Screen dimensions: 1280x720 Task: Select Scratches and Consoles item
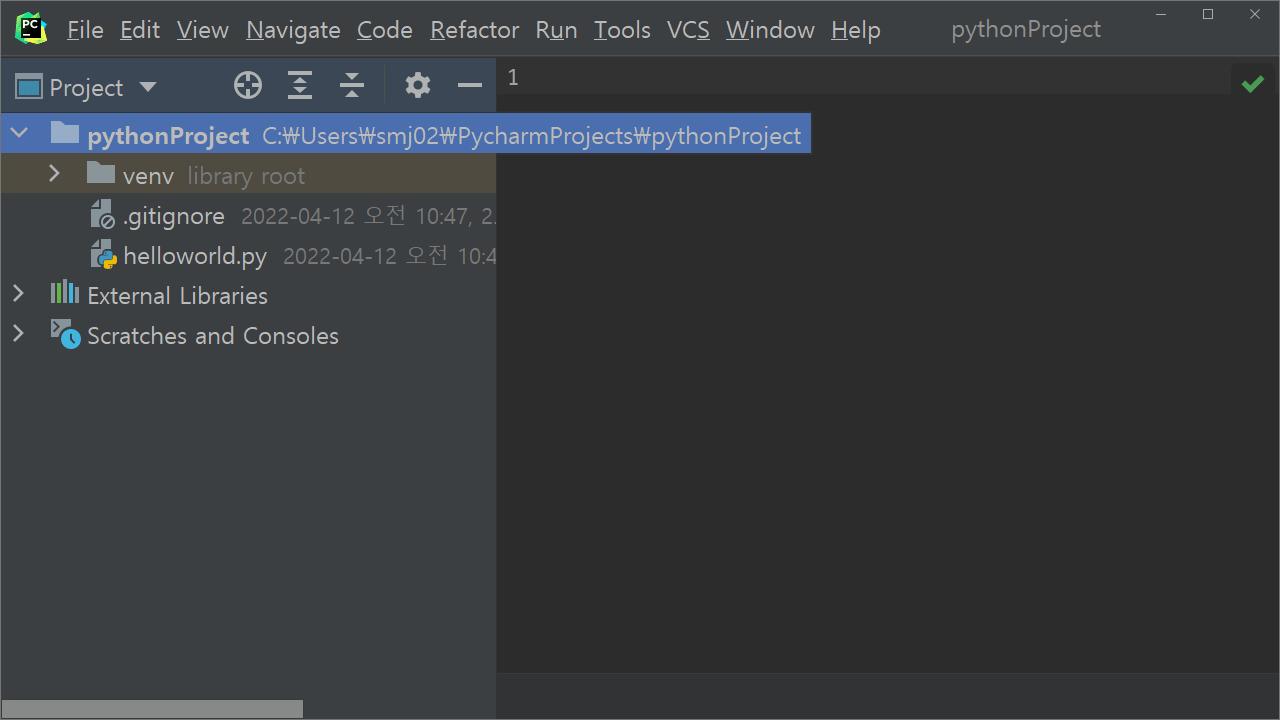[213, 336]
